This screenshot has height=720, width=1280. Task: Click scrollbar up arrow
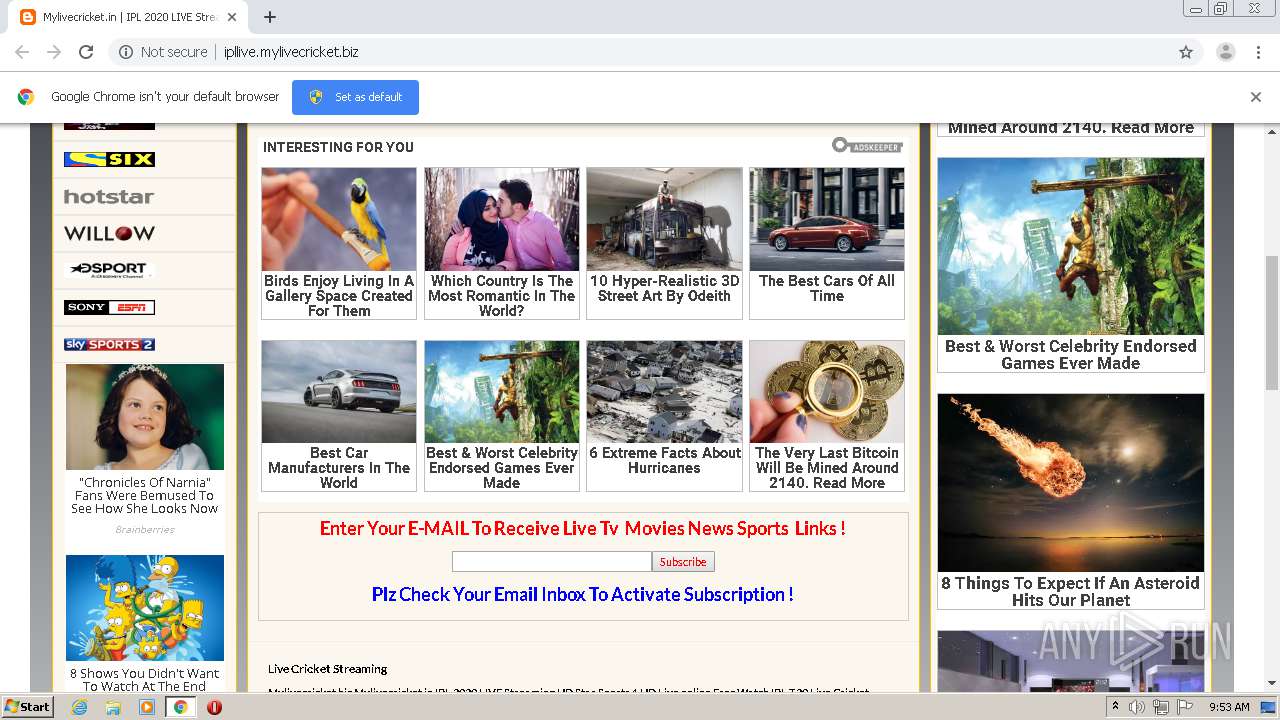point(1272,131)
